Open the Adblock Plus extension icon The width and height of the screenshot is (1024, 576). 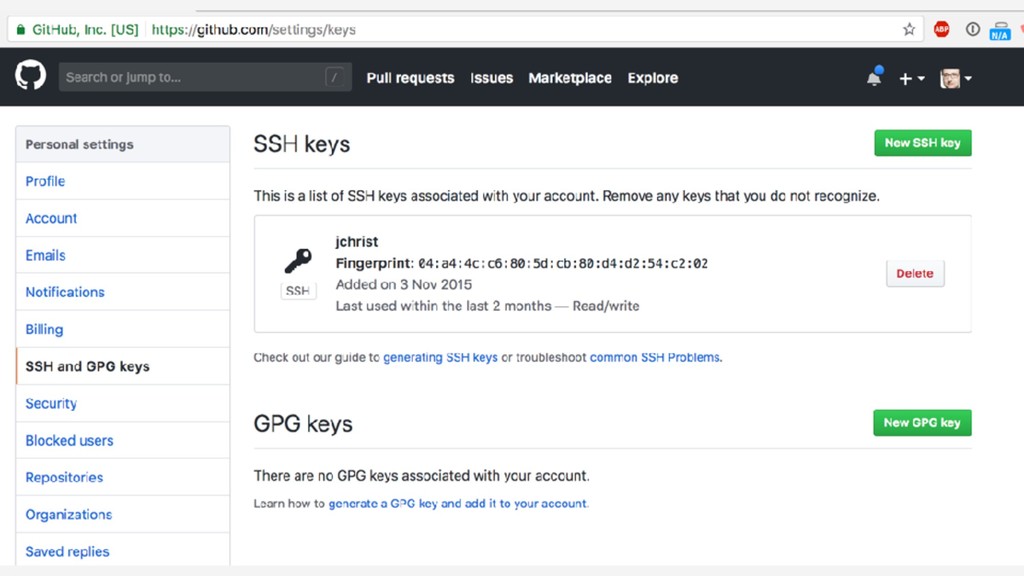(x=941, y=29)
